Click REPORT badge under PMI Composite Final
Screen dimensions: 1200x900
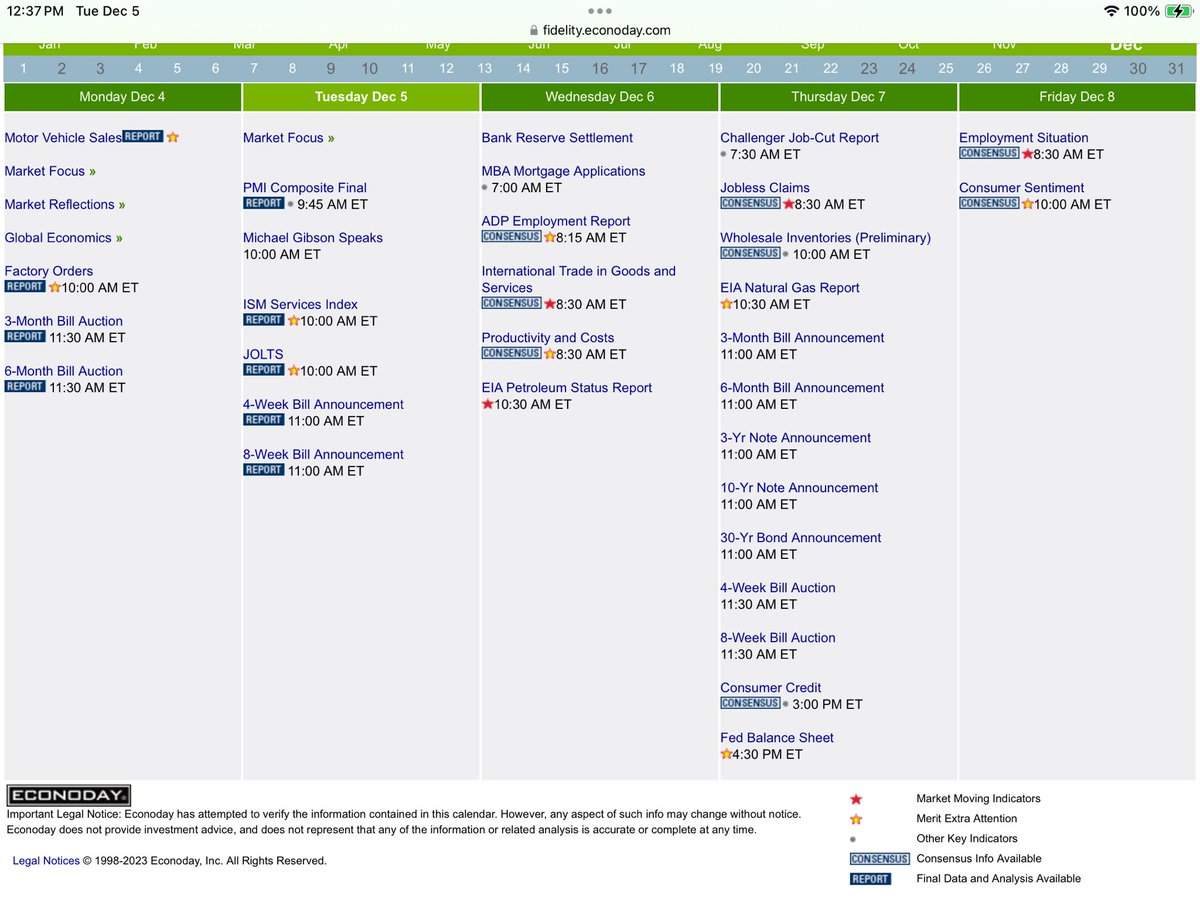(264, 203)
